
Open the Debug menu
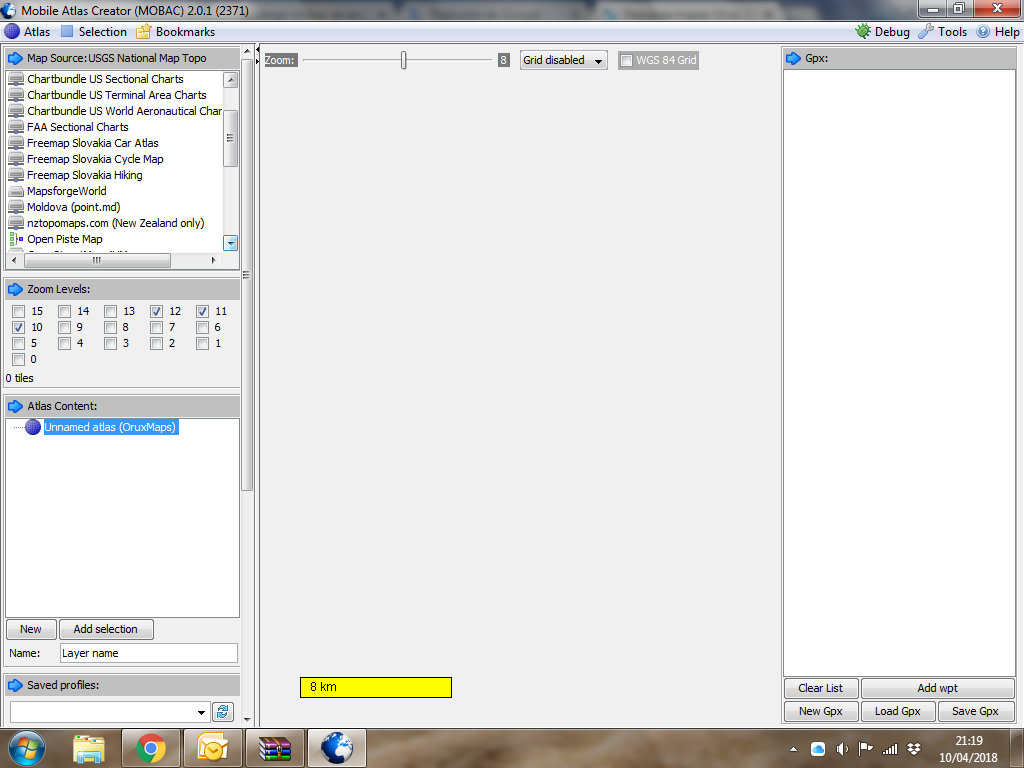(882, 31)
